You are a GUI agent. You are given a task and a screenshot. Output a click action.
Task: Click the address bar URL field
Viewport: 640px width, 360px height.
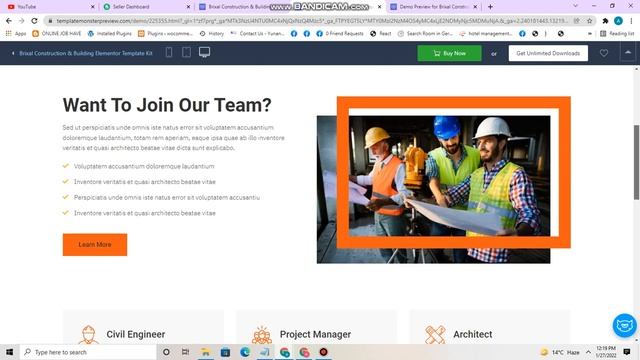(312, 20)
